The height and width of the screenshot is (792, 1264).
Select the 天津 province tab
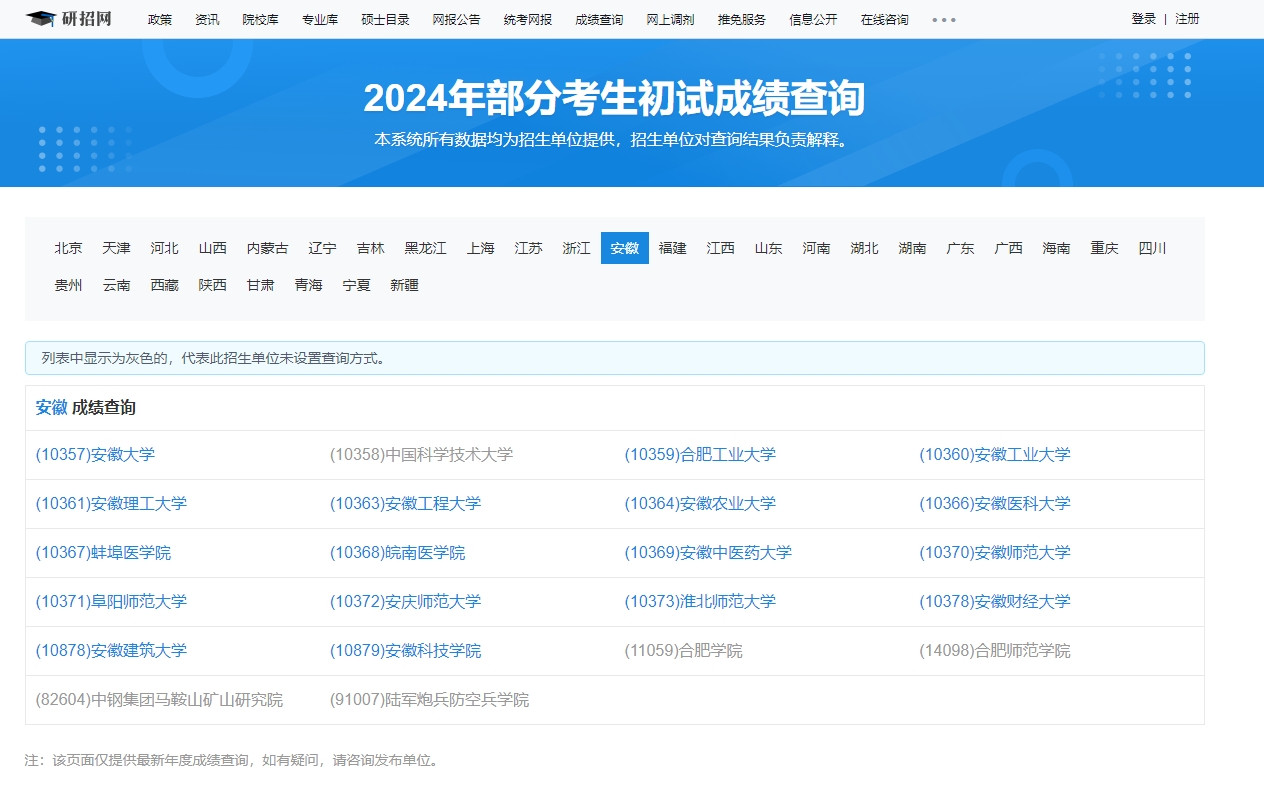pyautogui.click(x=117, y=248)
